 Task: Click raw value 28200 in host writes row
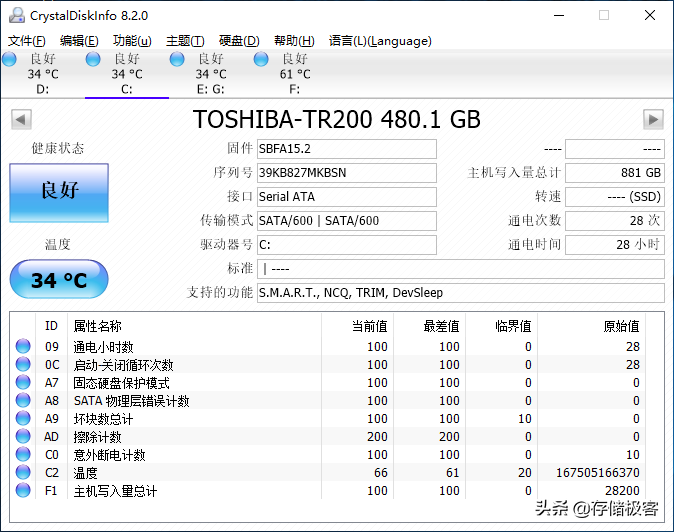tap(622, 491)
